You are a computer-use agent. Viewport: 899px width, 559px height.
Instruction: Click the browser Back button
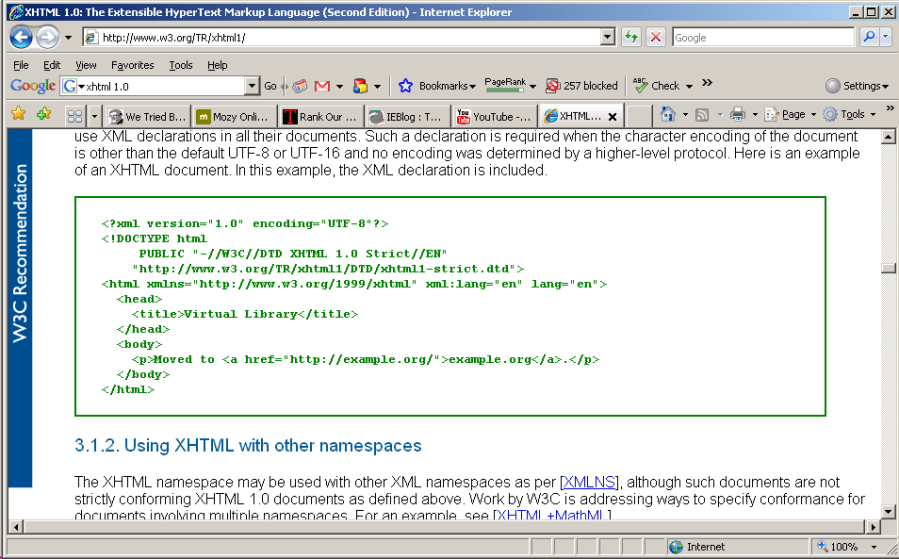(21, 37)
